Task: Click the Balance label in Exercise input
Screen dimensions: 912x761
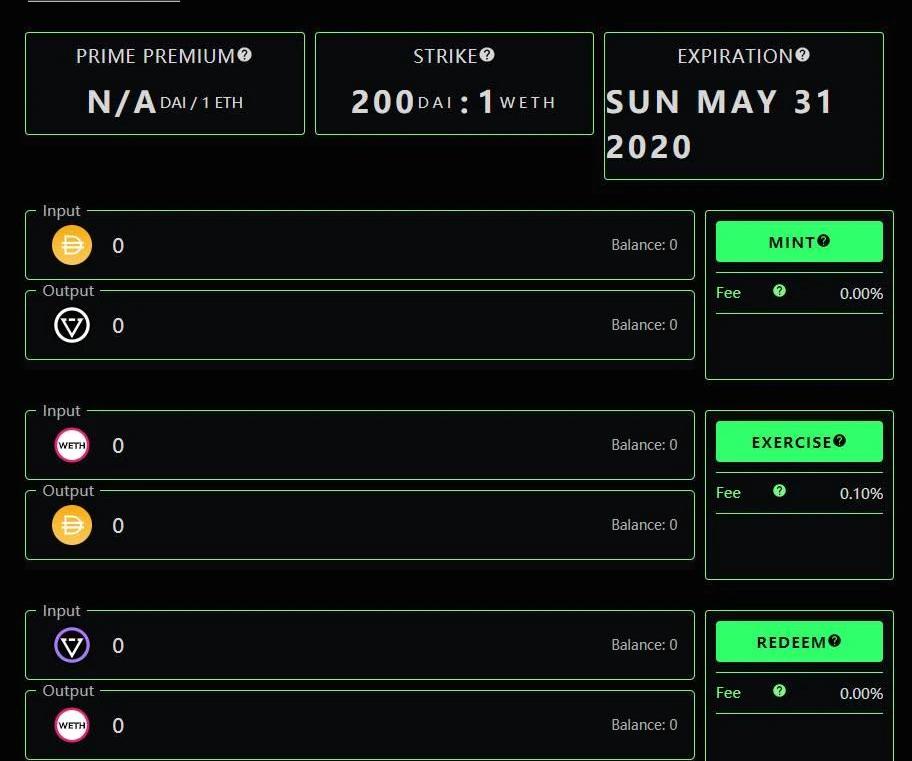Action: 644,445
